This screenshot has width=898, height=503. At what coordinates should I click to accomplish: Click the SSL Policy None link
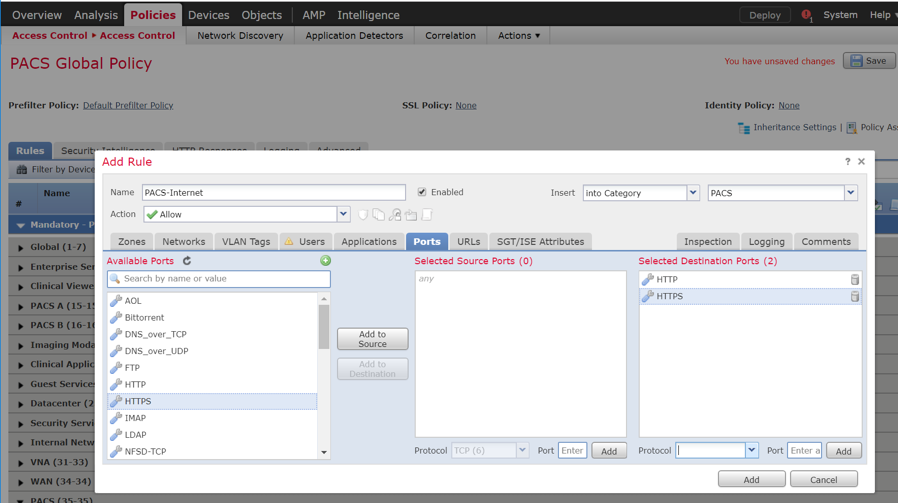point(466,105)
